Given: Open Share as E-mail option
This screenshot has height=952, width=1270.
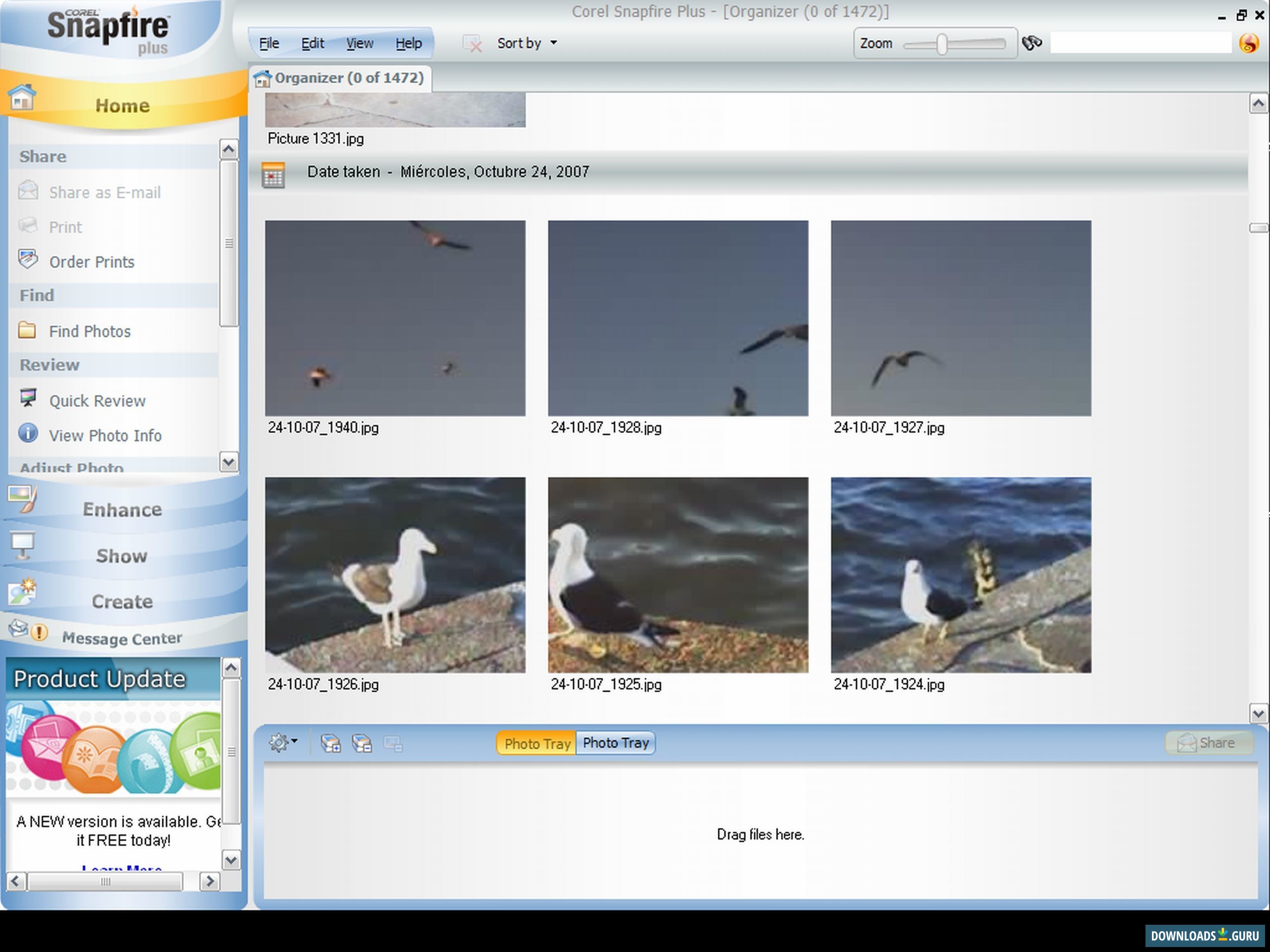Looking at the screenshot, I should [x=105, y=192].
